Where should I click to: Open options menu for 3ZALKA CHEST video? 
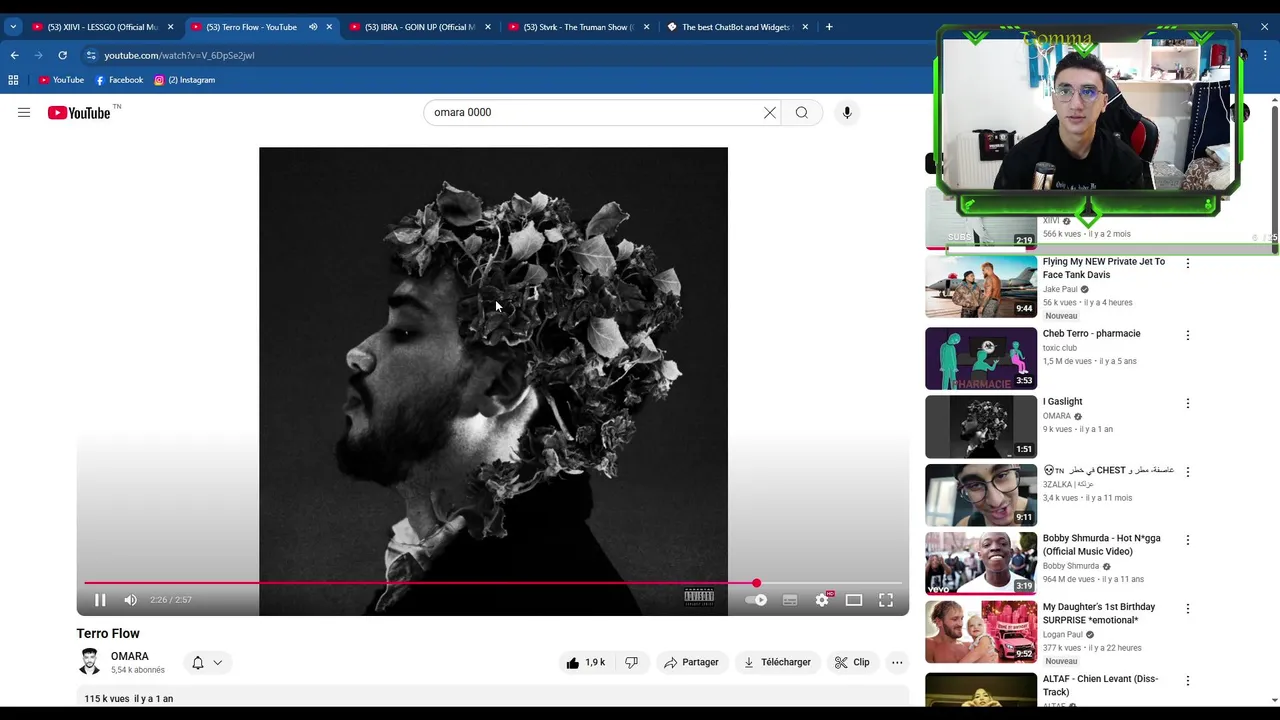pyautogui.click(x=1188, y=471)
